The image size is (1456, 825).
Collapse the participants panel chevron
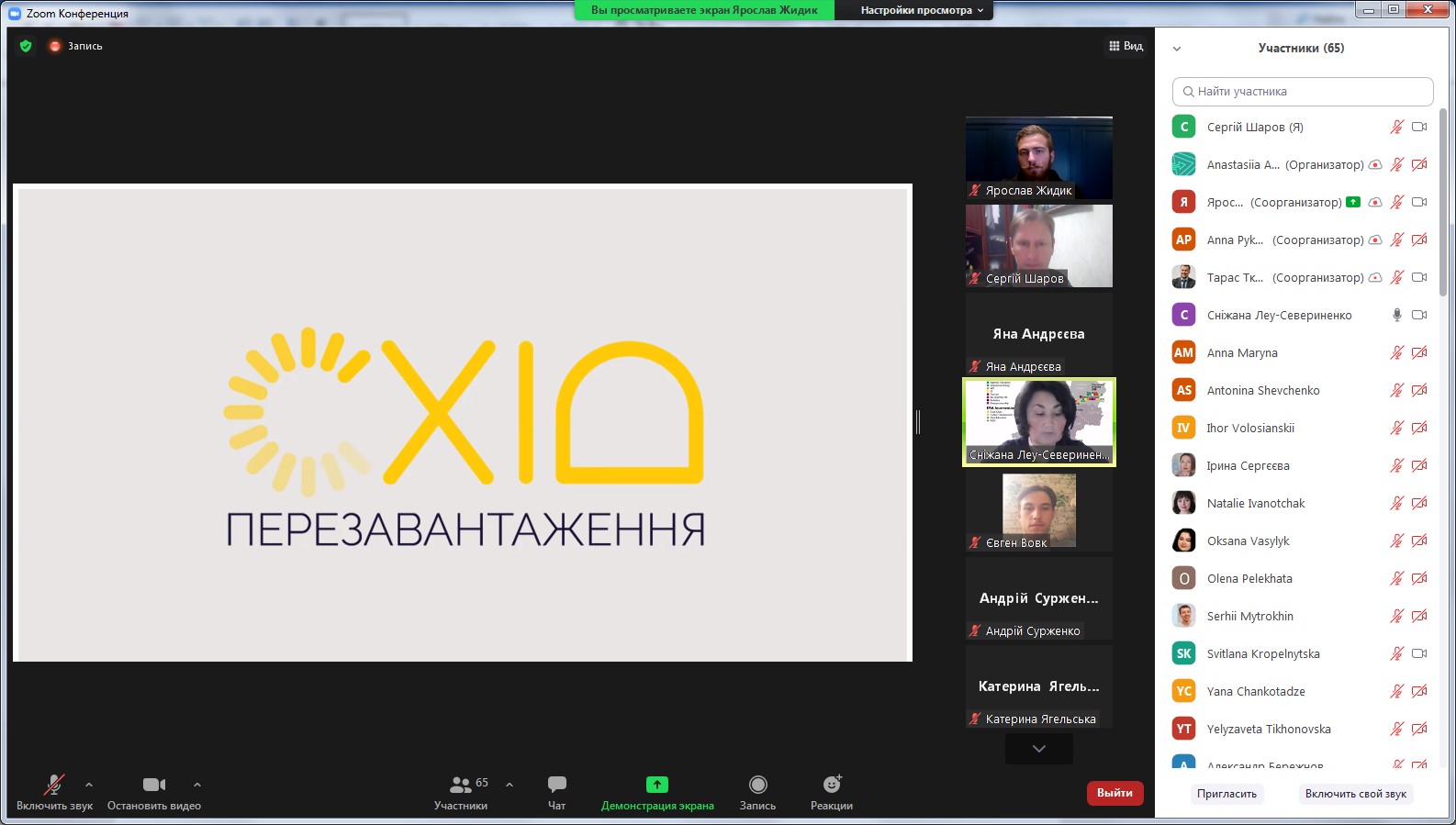tap(1177, 49)
